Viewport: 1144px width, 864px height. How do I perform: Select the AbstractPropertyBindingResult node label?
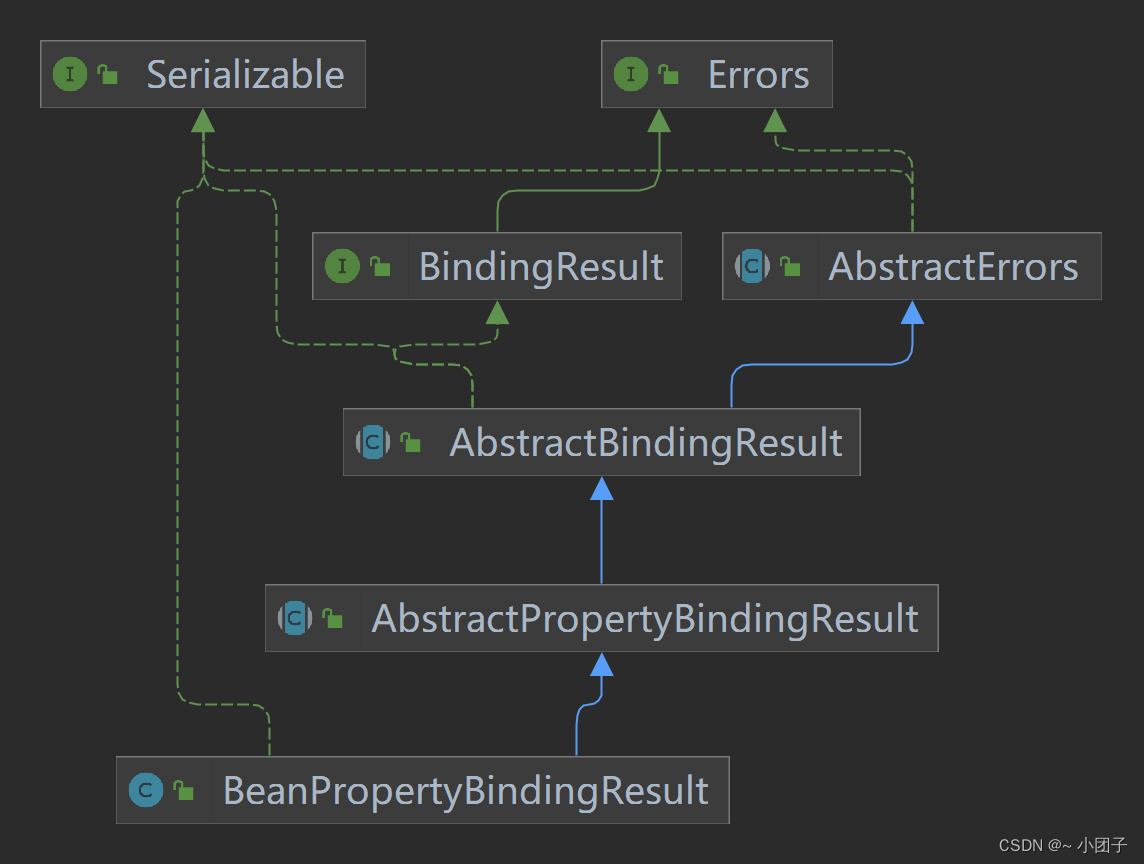645,619
